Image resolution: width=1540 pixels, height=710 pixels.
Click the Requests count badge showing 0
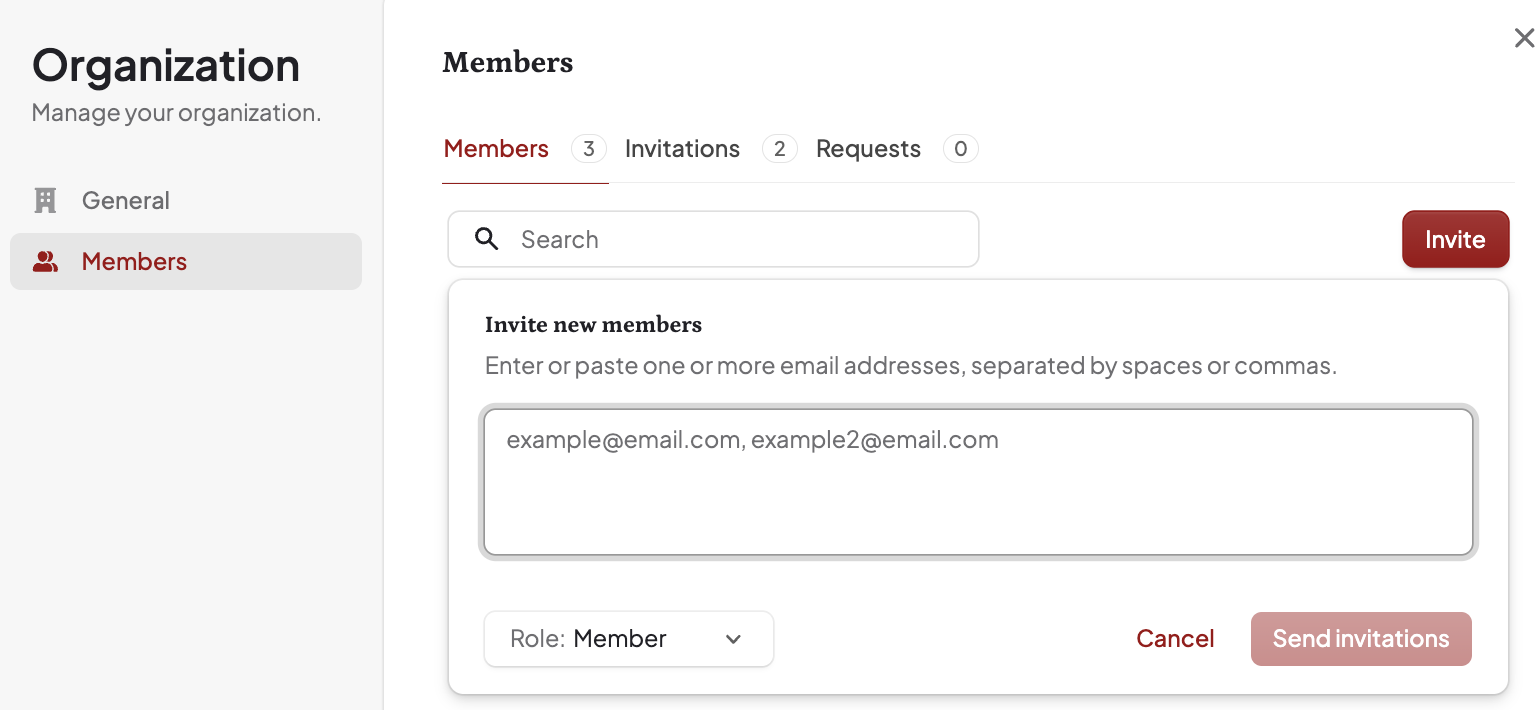tap(960, 149)
